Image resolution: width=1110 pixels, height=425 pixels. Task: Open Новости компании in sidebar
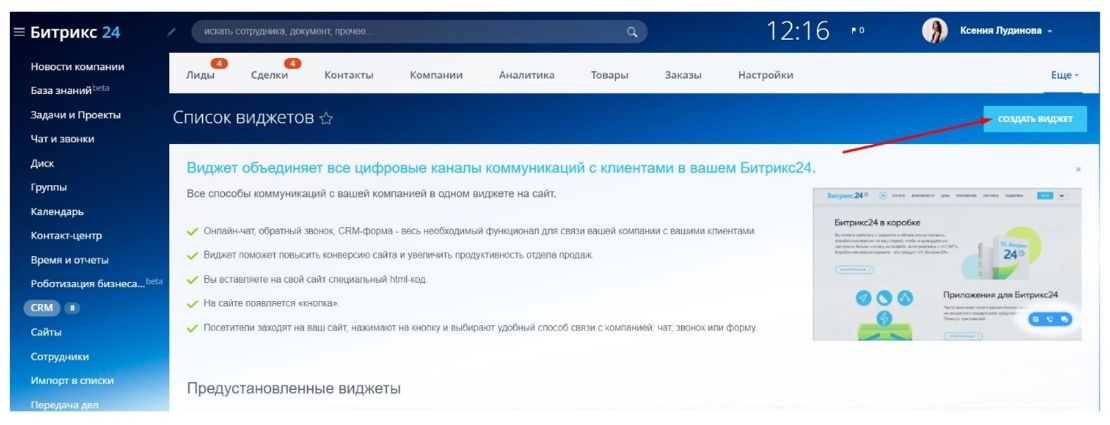pyautogui.click(x=78, y=67)
